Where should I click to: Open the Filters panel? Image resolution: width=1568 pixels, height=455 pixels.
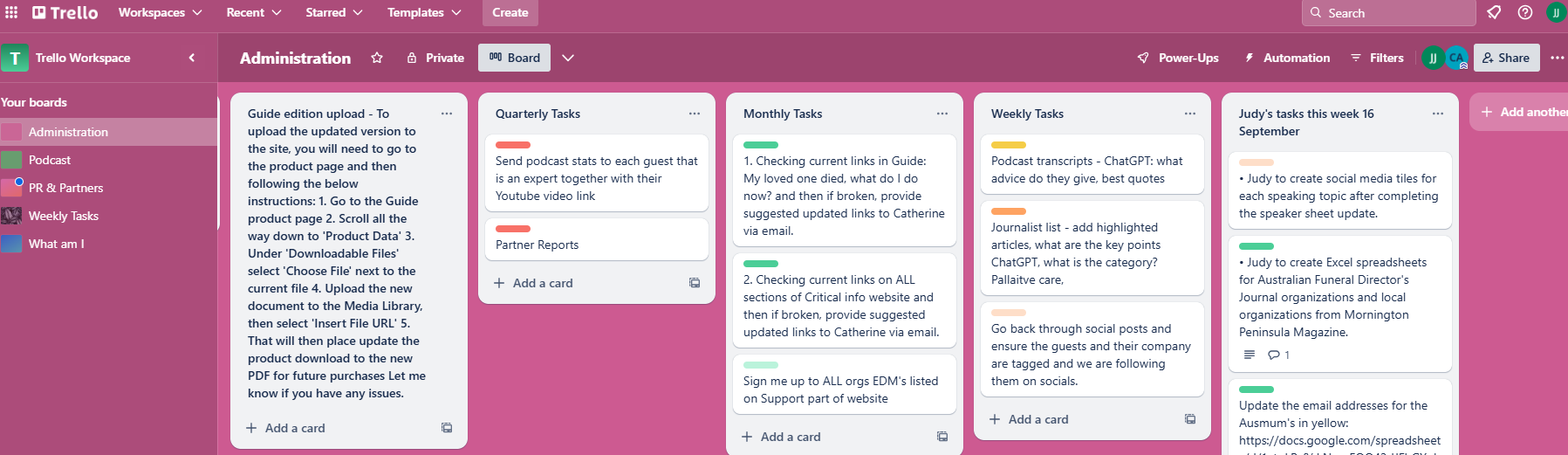coord(1377,58)
